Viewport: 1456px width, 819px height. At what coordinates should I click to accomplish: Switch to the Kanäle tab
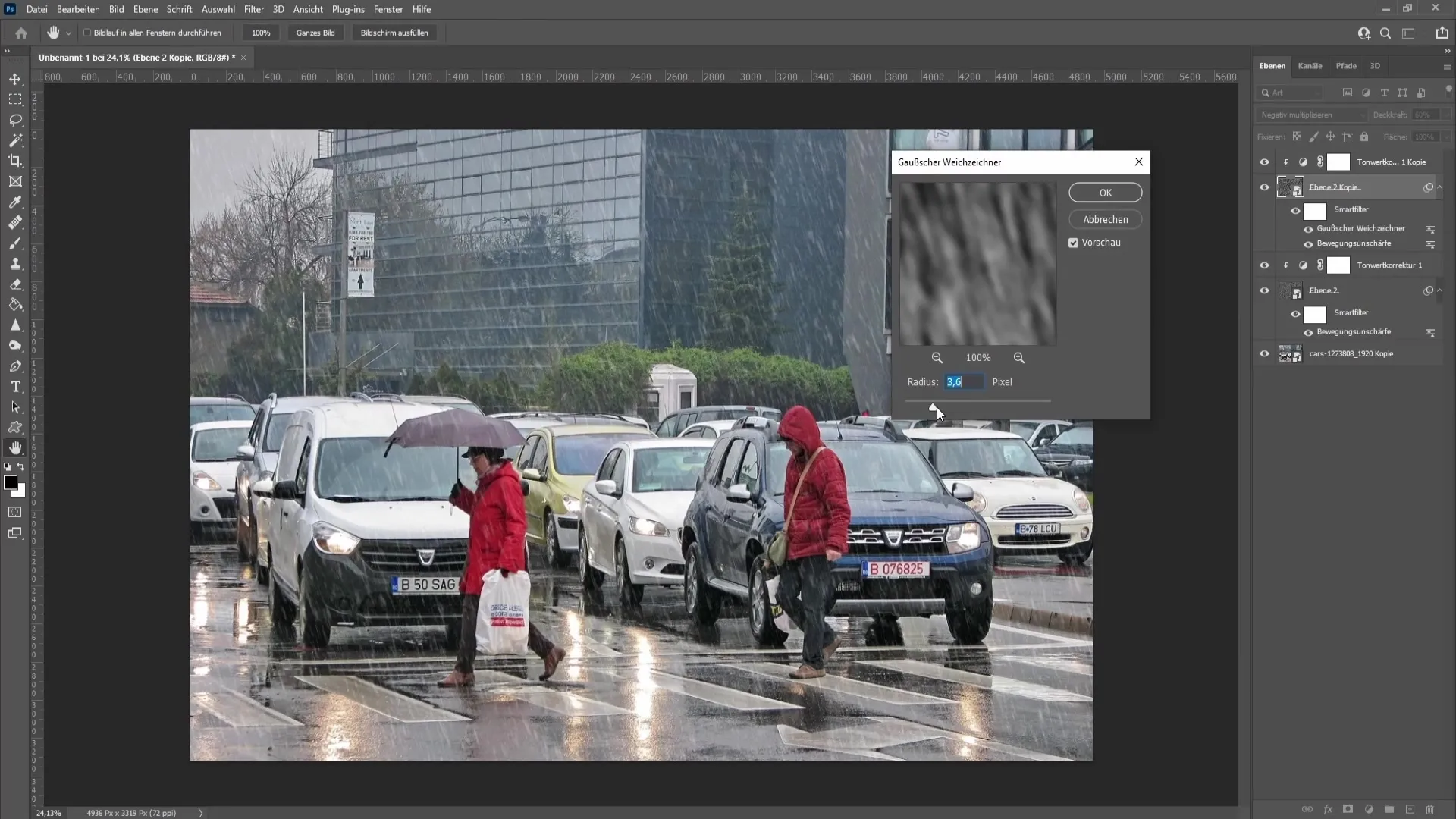1310,66
